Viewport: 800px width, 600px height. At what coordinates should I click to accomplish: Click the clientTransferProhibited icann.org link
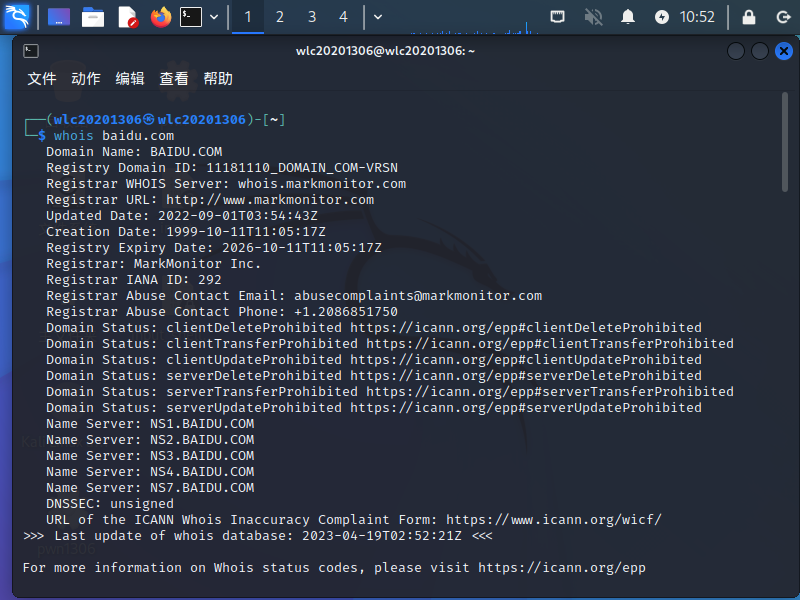point(550,343)
